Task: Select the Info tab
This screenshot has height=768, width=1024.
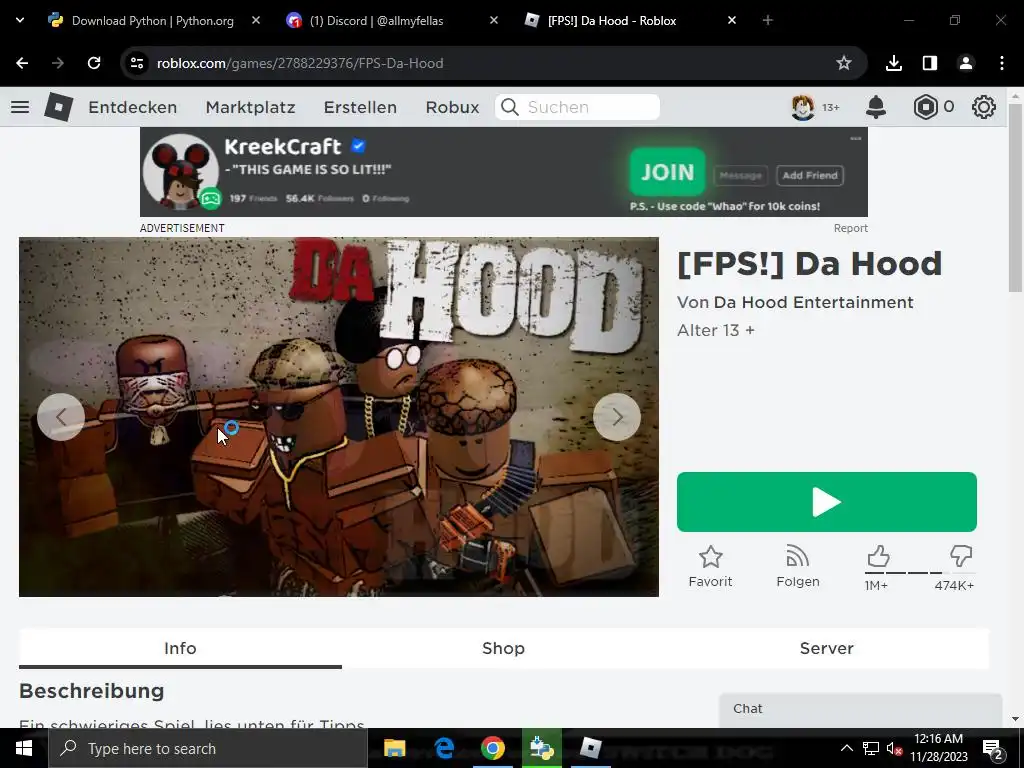Action: point(180,648)
